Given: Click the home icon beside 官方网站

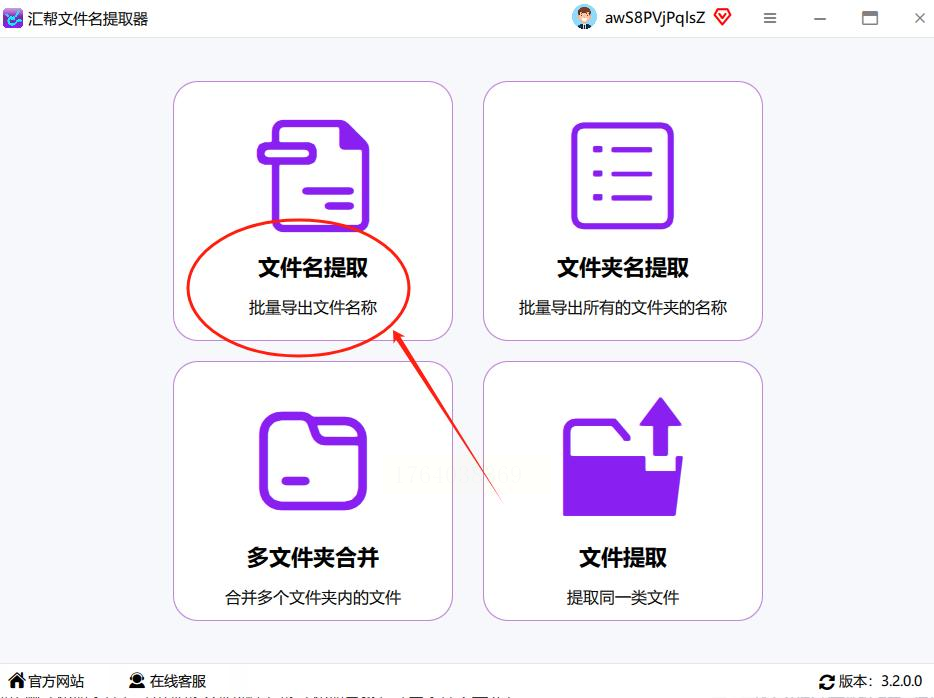Looking at the screenshot, I should tap(17, 680).
